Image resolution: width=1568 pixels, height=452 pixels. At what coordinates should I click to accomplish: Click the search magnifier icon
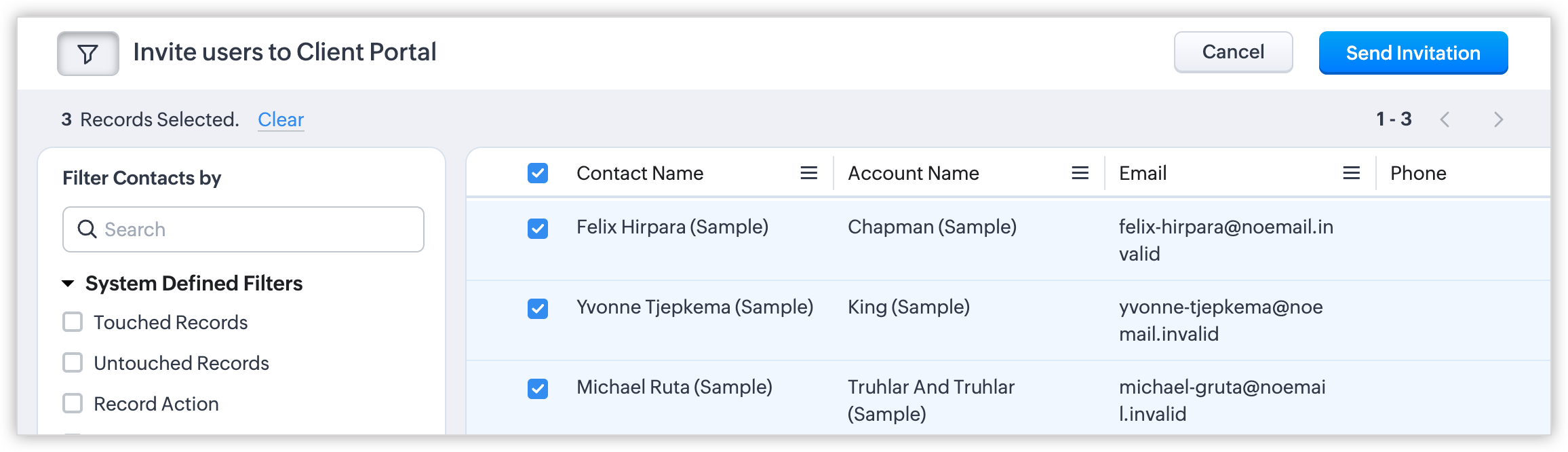click(x=87, y=229)
